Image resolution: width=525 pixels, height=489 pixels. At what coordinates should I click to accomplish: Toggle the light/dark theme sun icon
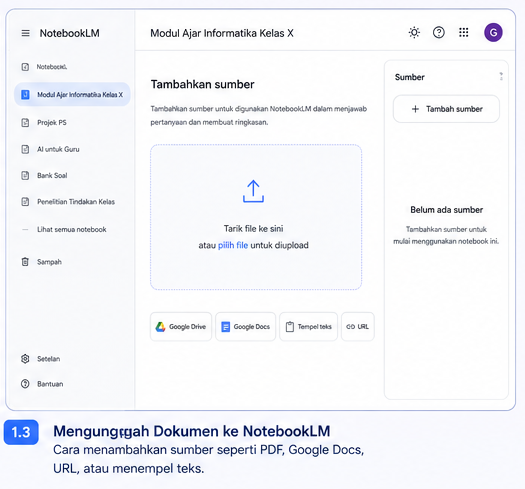414,32
